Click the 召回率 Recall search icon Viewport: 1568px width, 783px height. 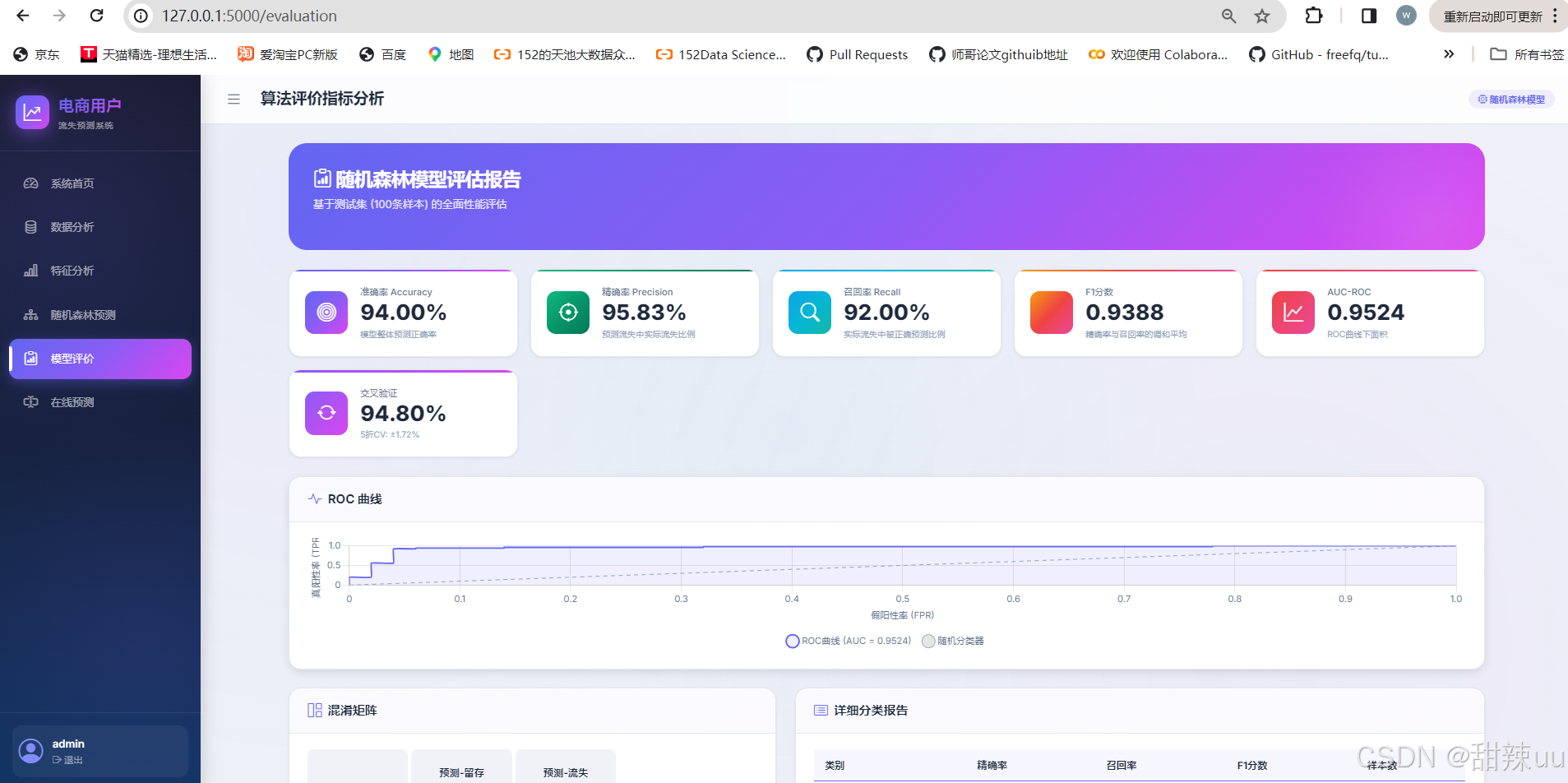pos(810,313)
